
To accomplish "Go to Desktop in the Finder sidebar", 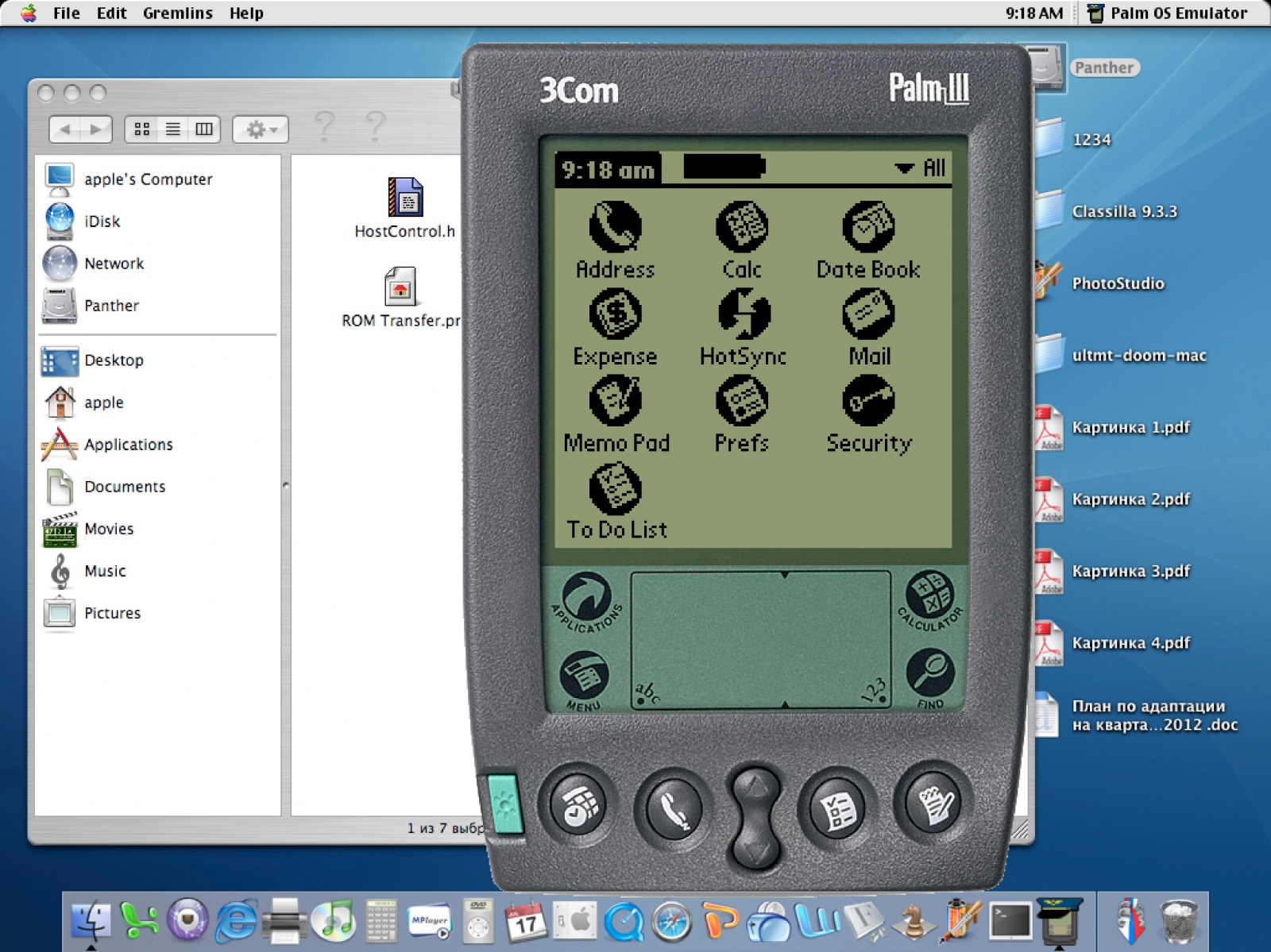I will click(93, 360).
